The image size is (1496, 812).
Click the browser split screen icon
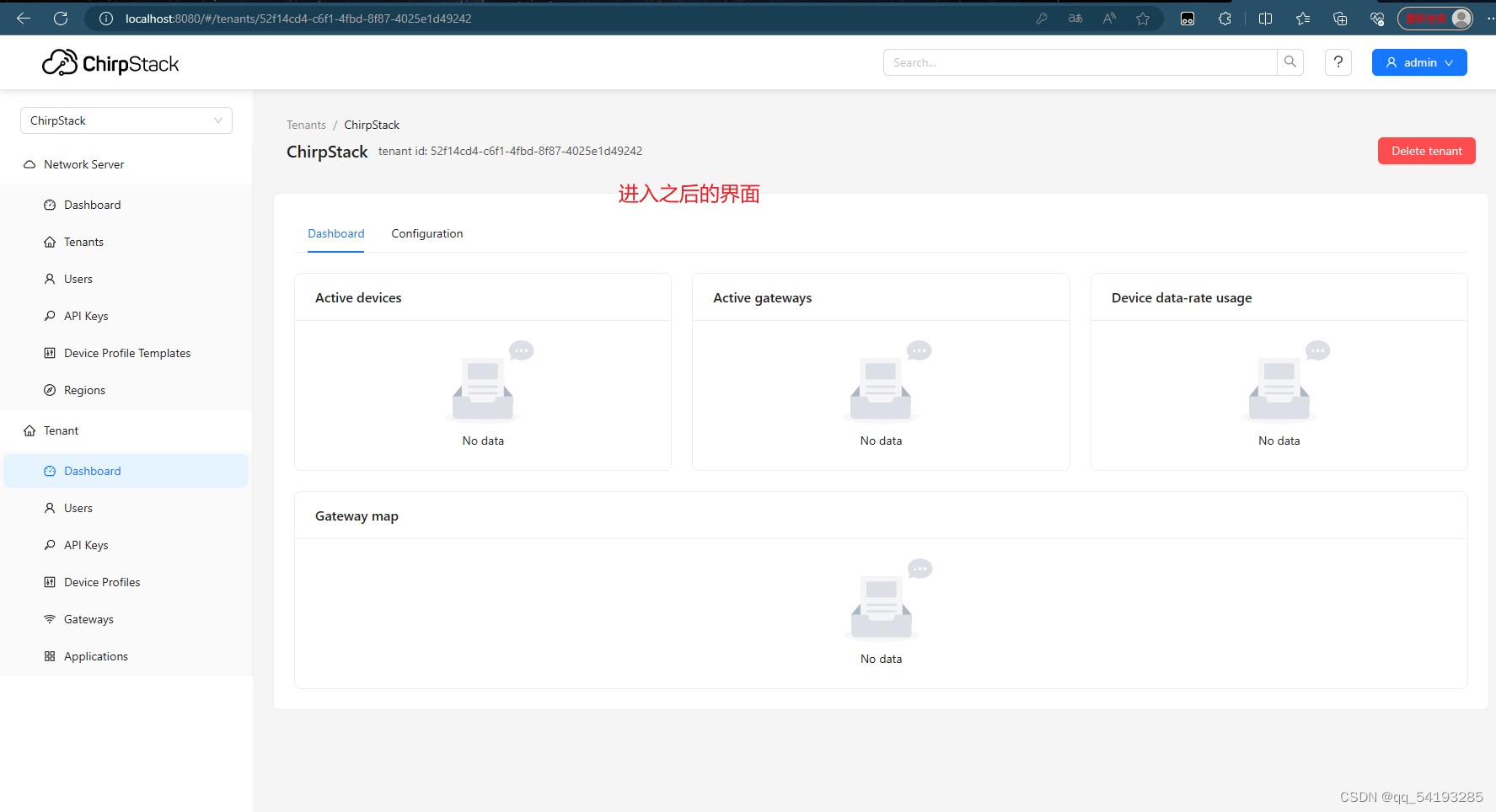[x=1265, y=19]
